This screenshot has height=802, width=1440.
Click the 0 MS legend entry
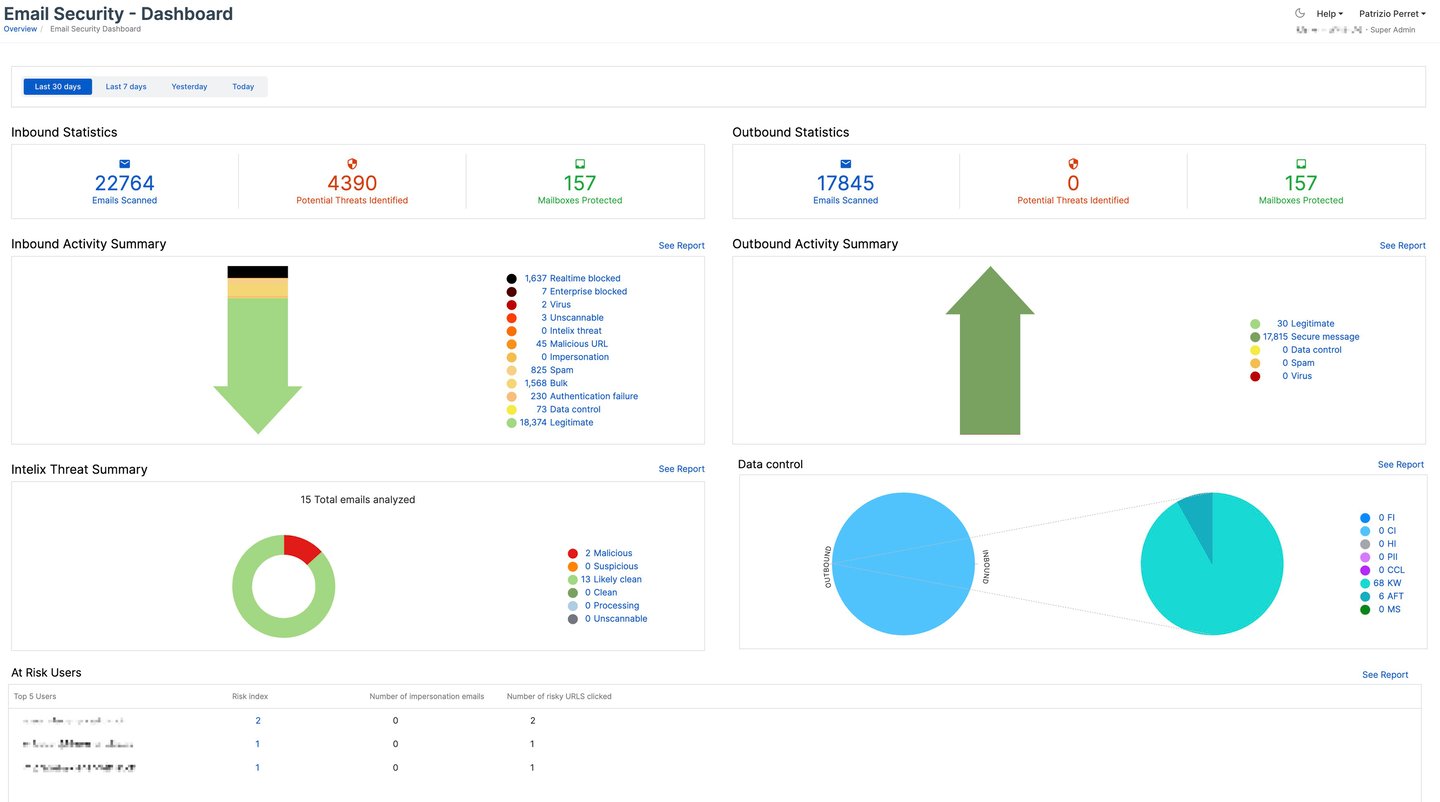click(x=1389, y=608)
